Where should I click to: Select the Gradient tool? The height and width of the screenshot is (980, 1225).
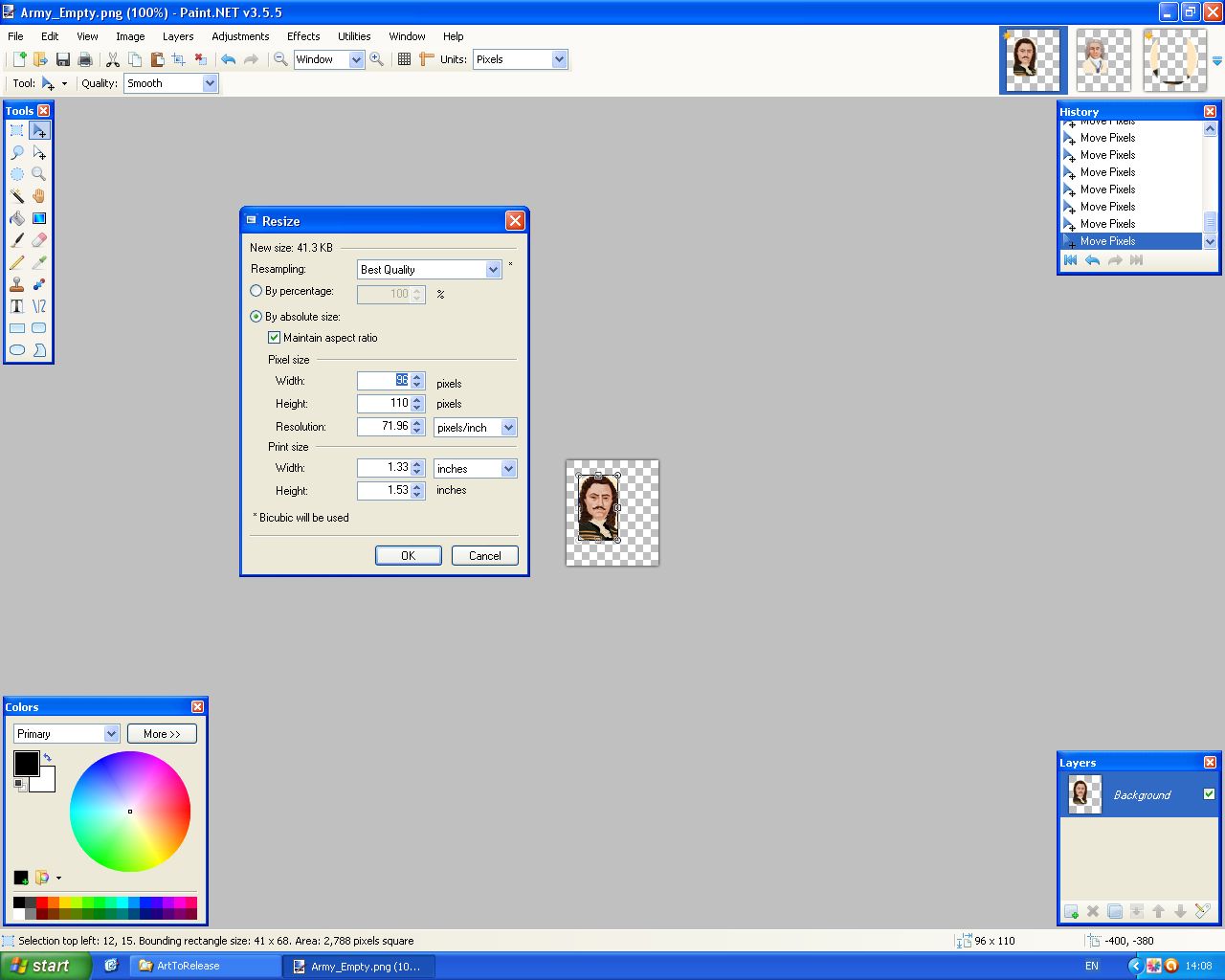click(39, 218)
